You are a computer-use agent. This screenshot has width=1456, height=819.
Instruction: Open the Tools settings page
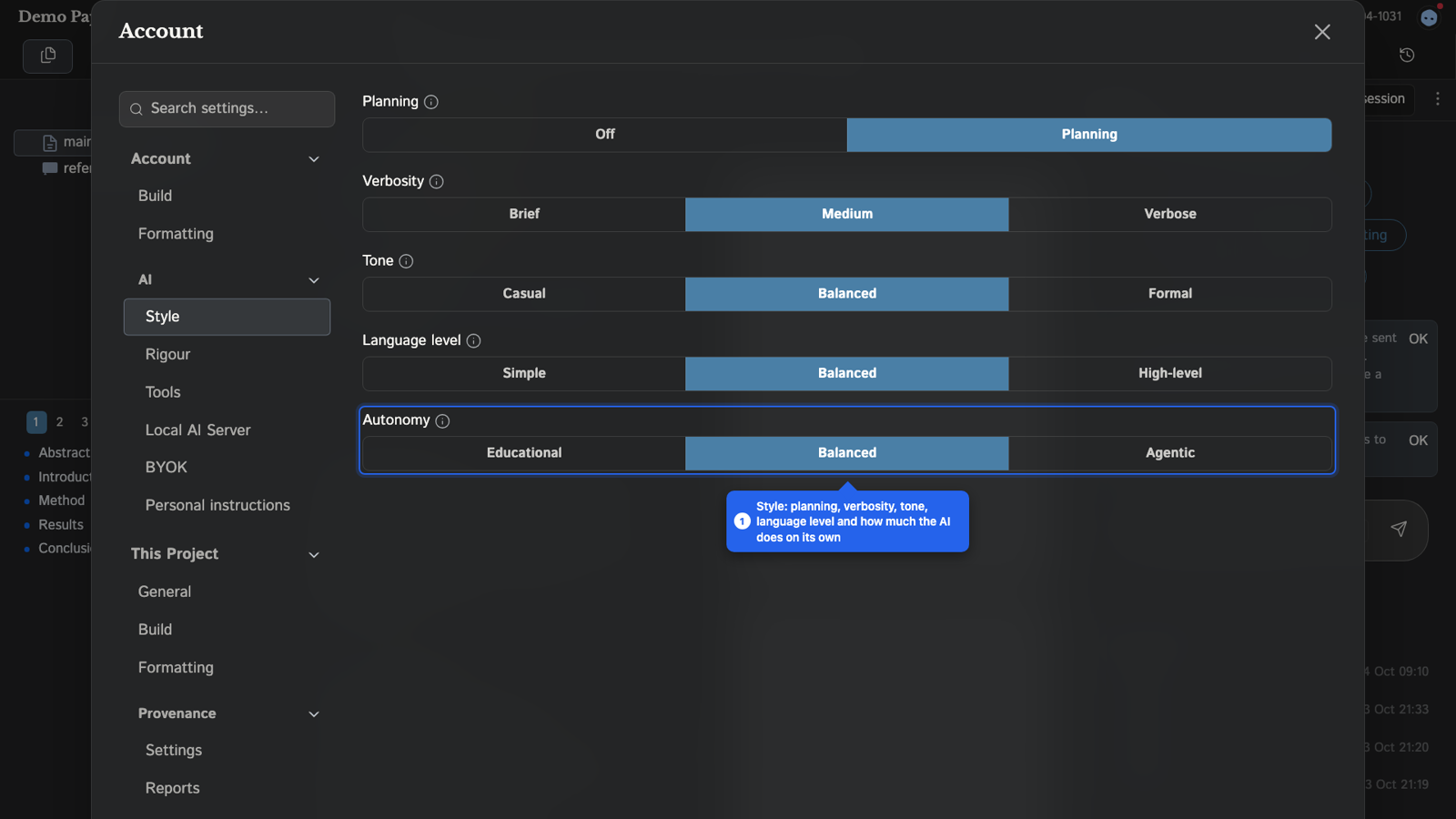pyautogui.click(x=227, y=392)
